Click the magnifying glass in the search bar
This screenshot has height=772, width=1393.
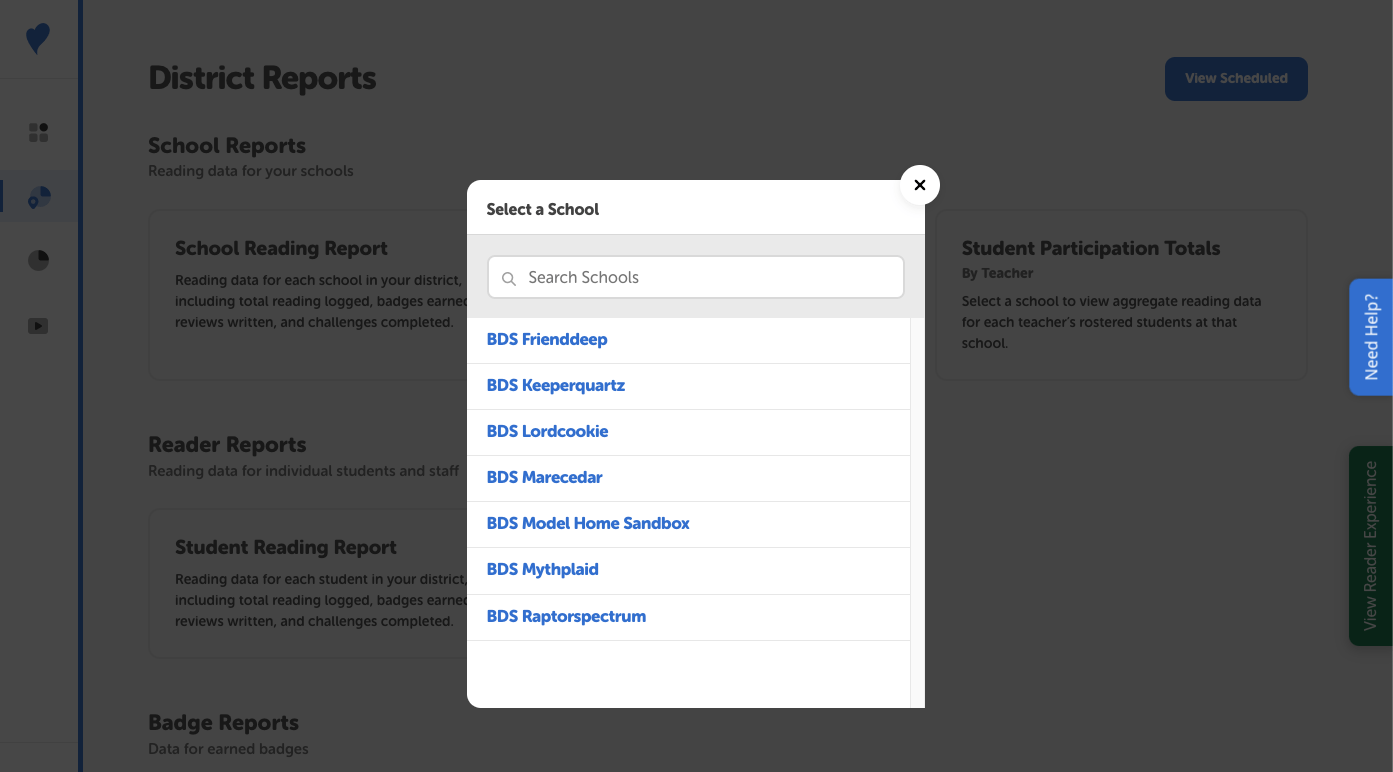[509, 278]
